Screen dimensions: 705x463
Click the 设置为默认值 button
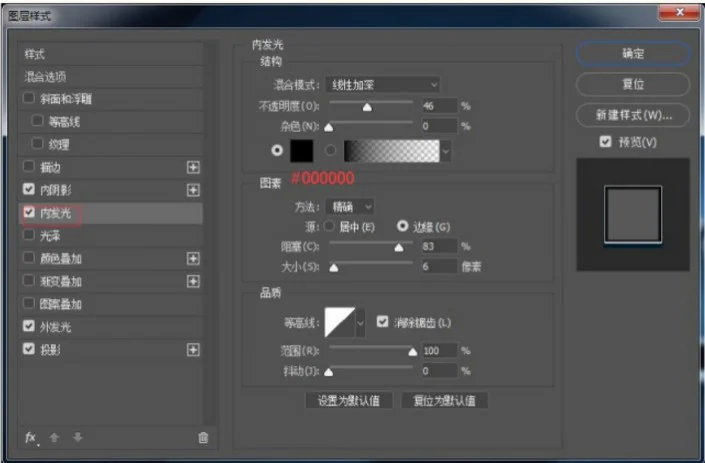tap(349, 401)
